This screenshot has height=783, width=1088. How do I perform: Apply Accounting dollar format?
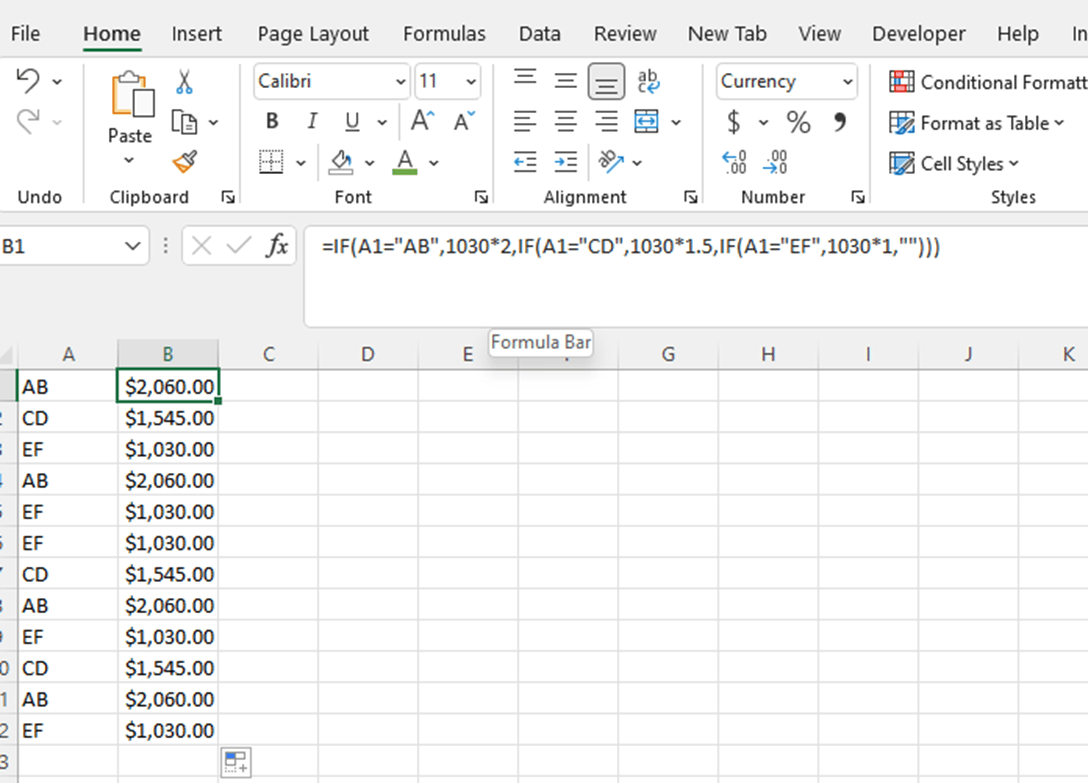733,122
